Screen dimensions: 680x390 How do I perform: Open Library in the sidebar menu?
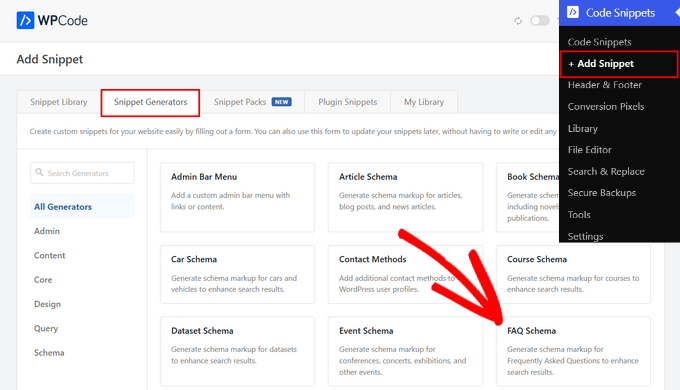[x=582, y=128]
